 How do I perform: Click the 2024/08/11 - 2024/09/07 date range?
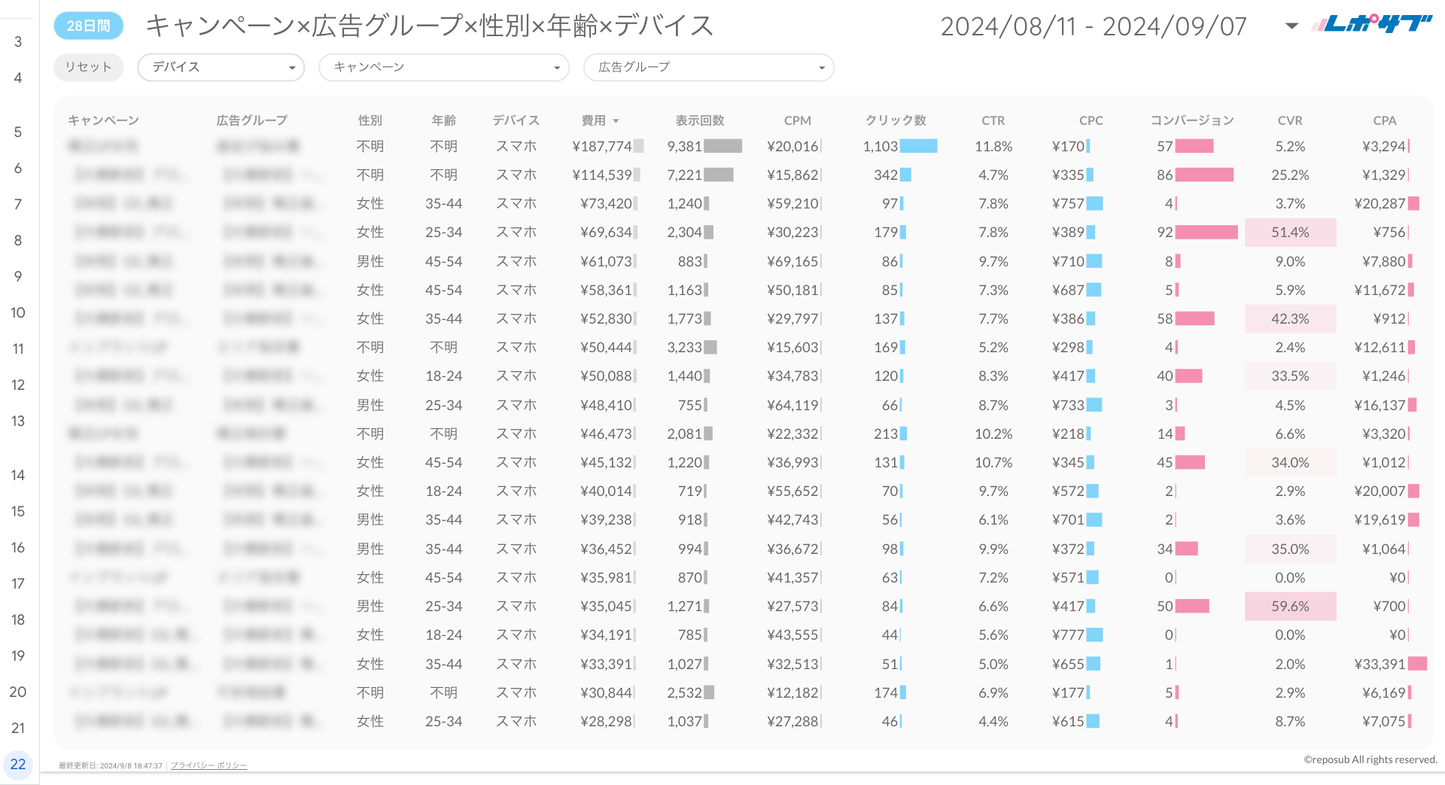coord(1093,26)
